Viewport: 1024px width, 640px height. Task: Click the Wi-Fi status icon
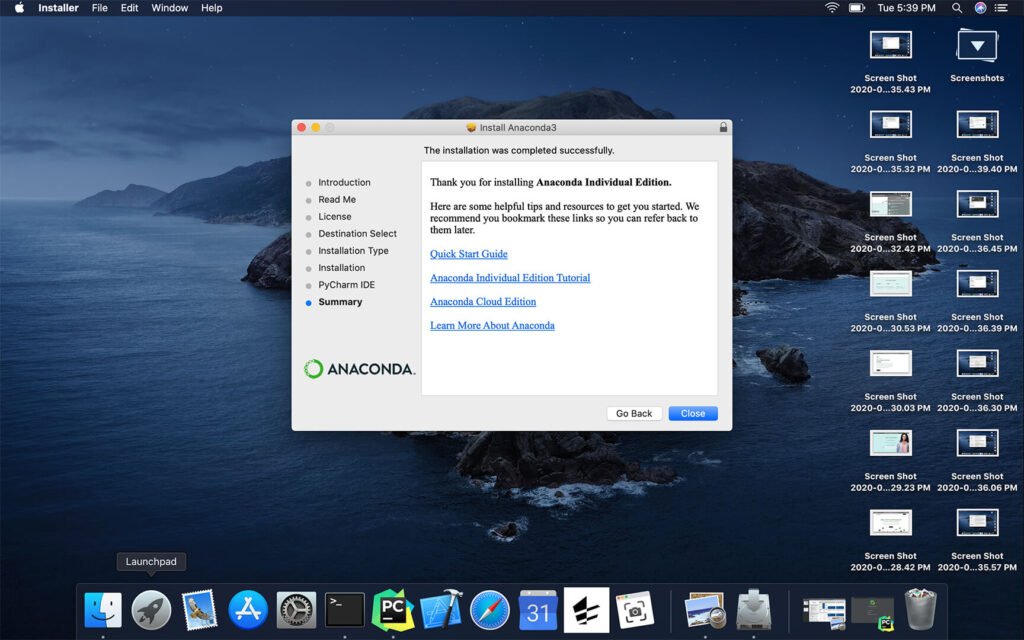point(831,8)
